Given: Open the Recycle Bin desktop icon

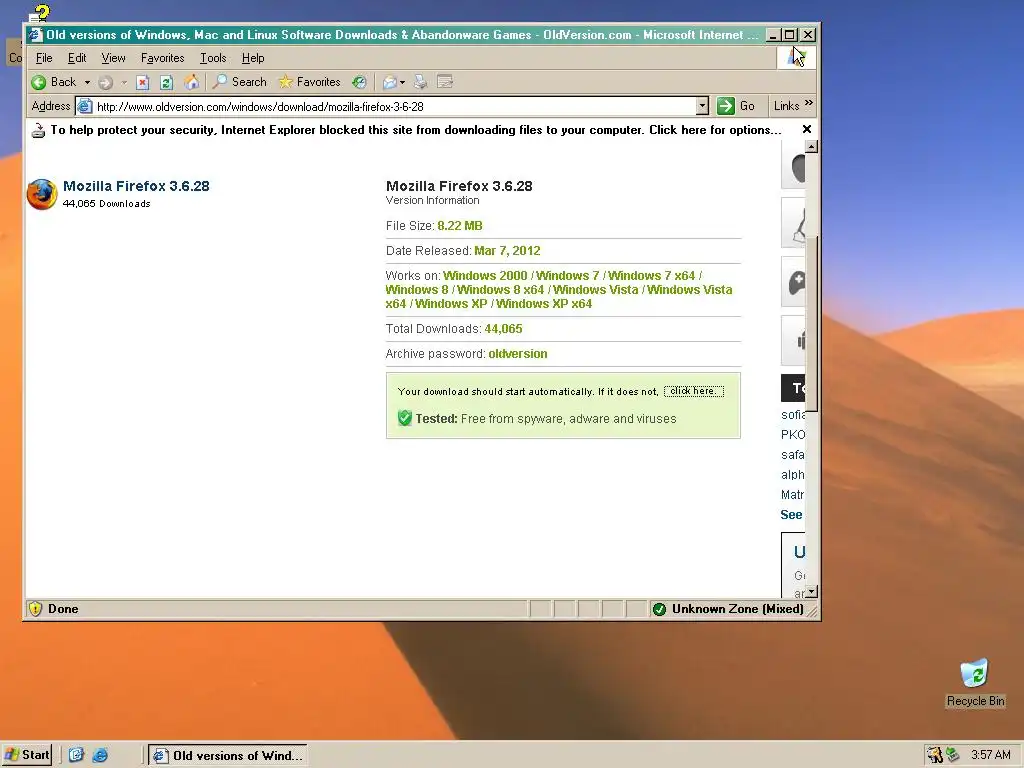Looking at the screenshot, I should [x=975, y=682].
